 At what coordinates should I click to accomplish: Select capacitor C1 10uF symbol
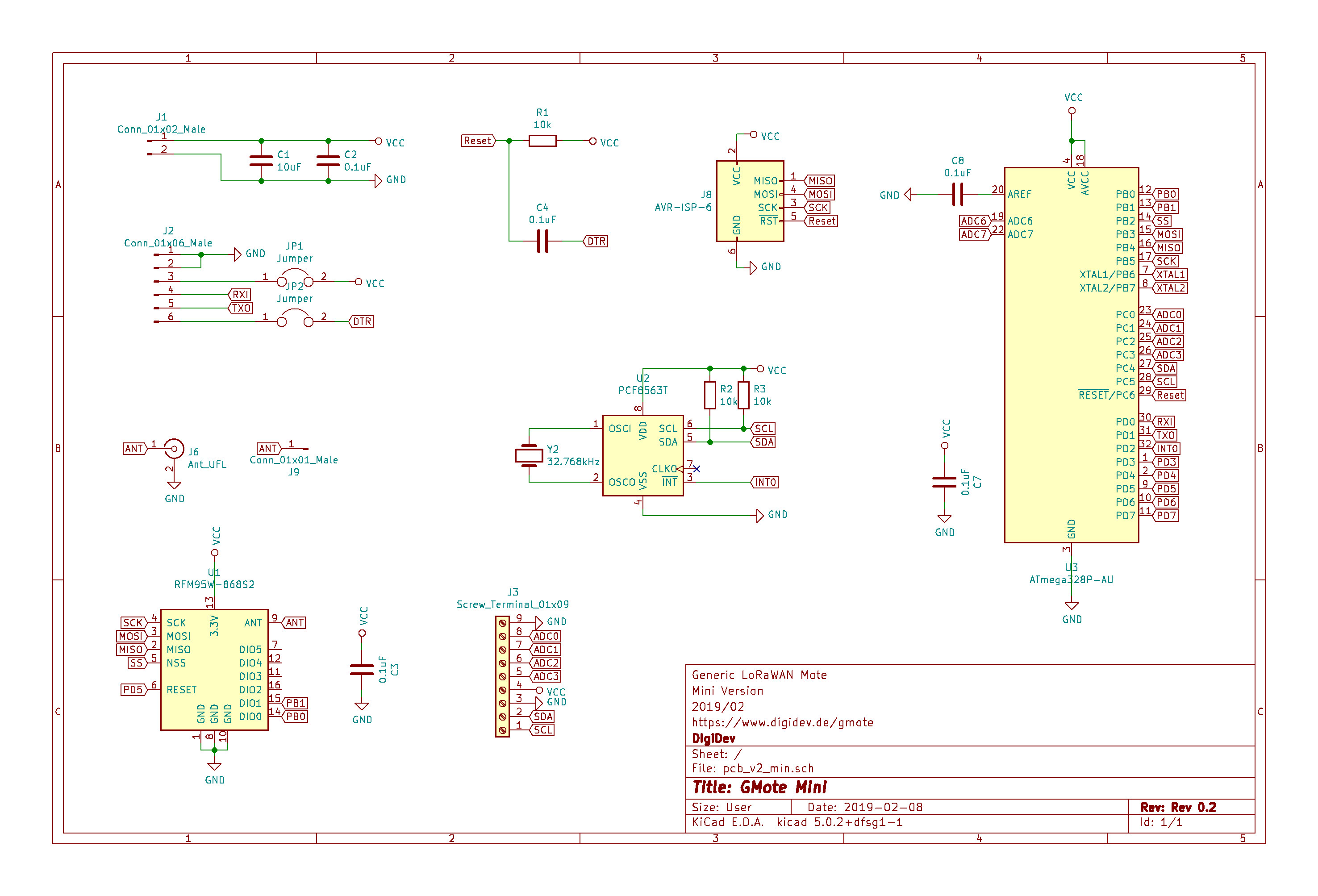[261, 161]
